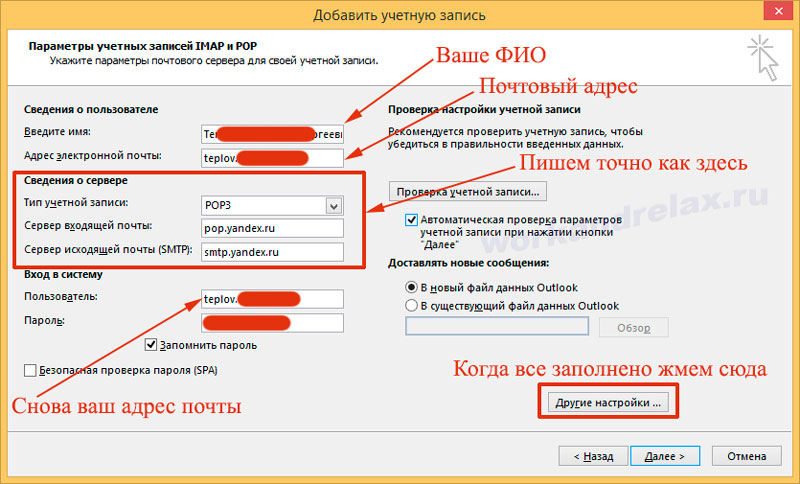800x484 pixels.
Task: Select the Пароль password field
Action: [271, 322]
